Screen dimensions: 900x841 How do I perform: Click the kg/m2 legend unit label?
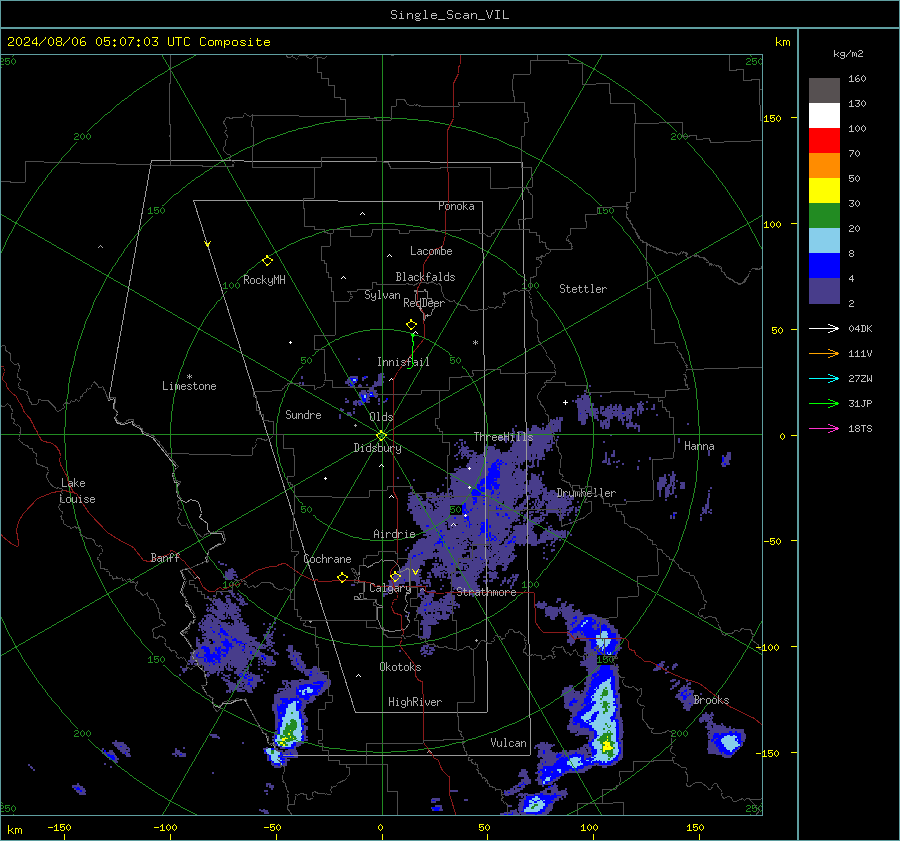coord(848,54)
